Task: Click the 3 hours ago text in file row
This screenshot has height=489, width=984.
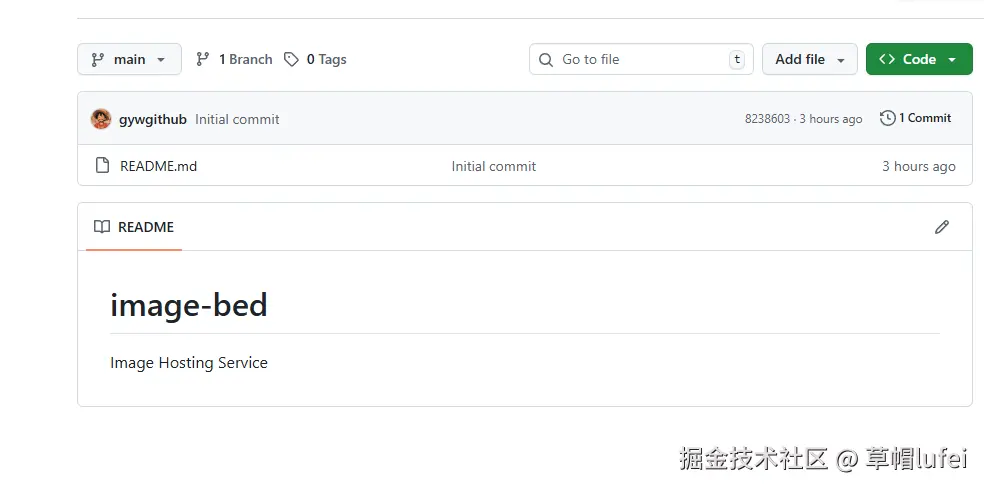Action: coord(919,166)
